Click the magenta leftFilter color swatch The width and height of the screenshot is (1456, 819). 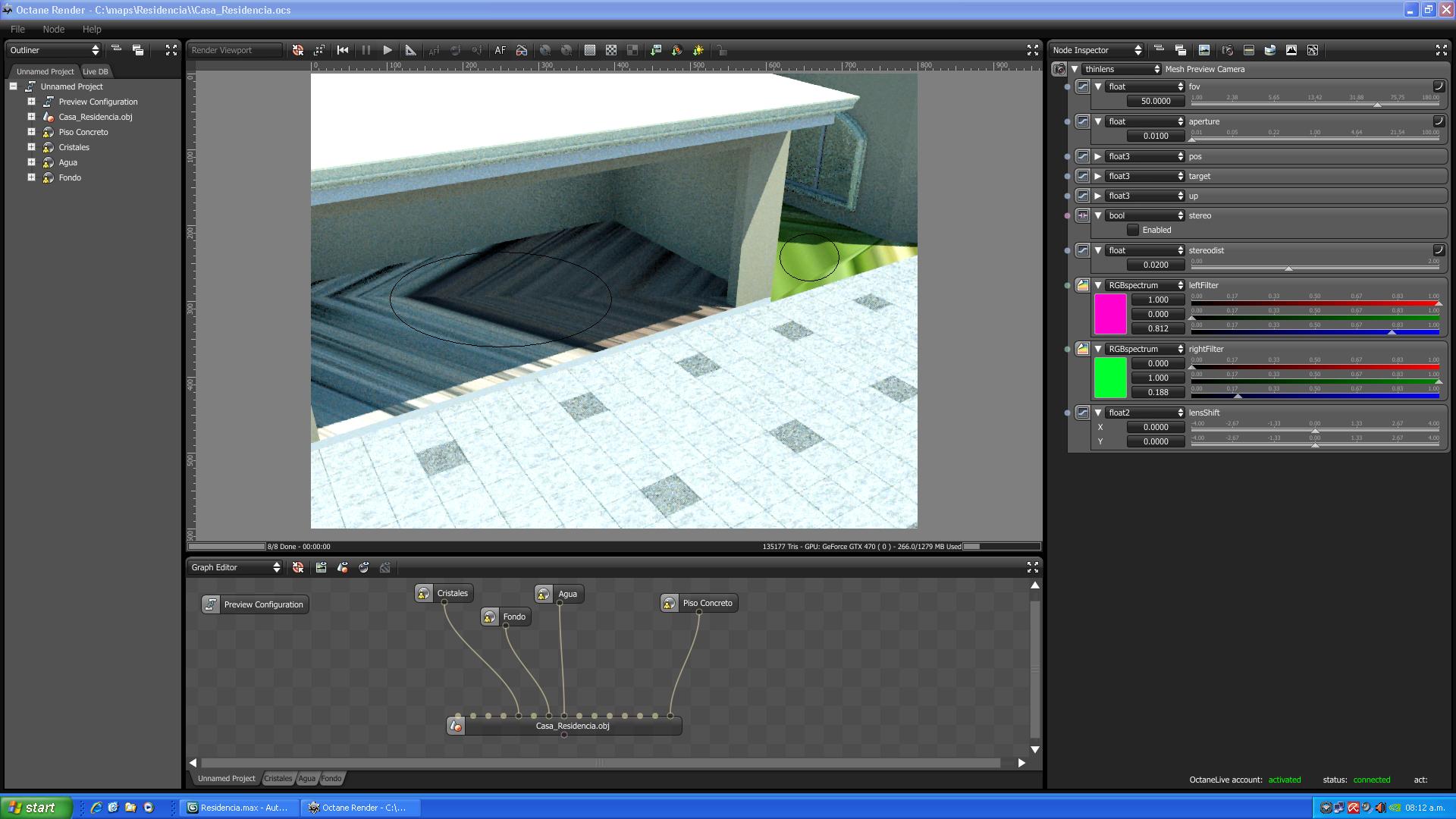pos(1110,314)
